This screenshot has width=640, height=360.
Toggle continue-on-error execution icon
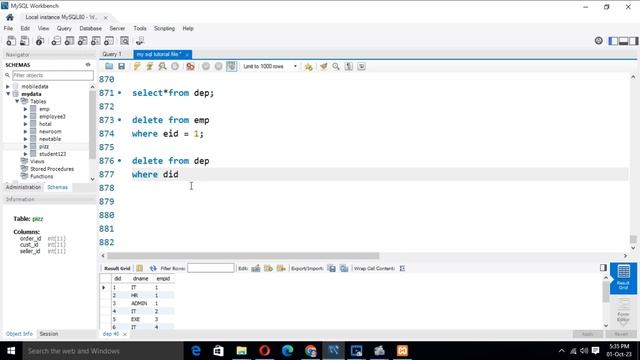pos(190,66)
